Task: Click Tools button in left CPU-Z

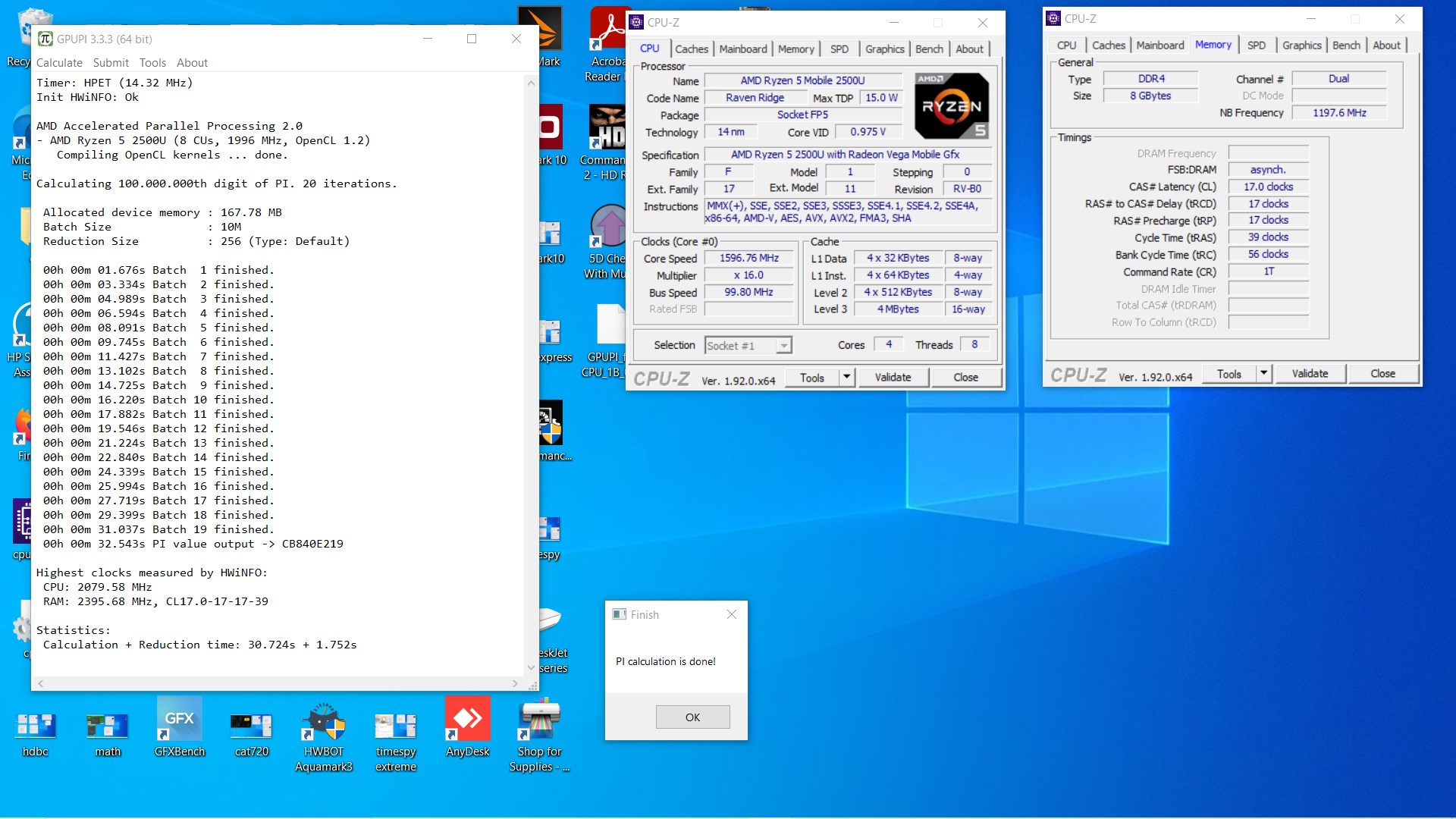Action: click(811, 377)
